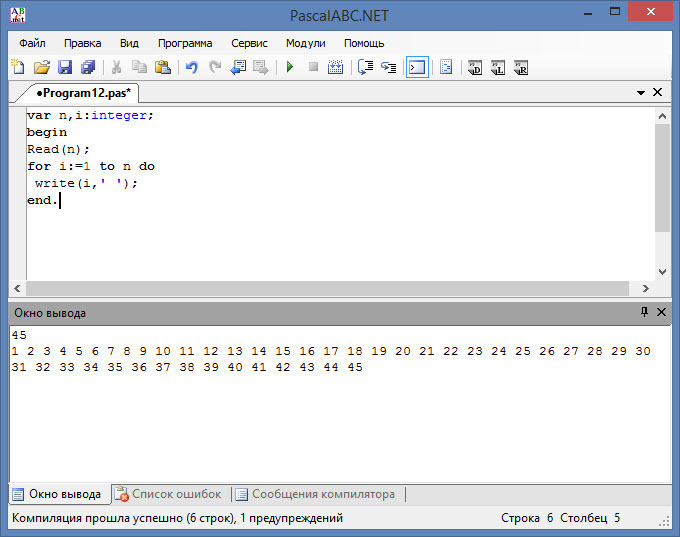Click the vertical scrollbar thumb in editor
Viewport: 680px width, 537px height.
tap(662, 178)
